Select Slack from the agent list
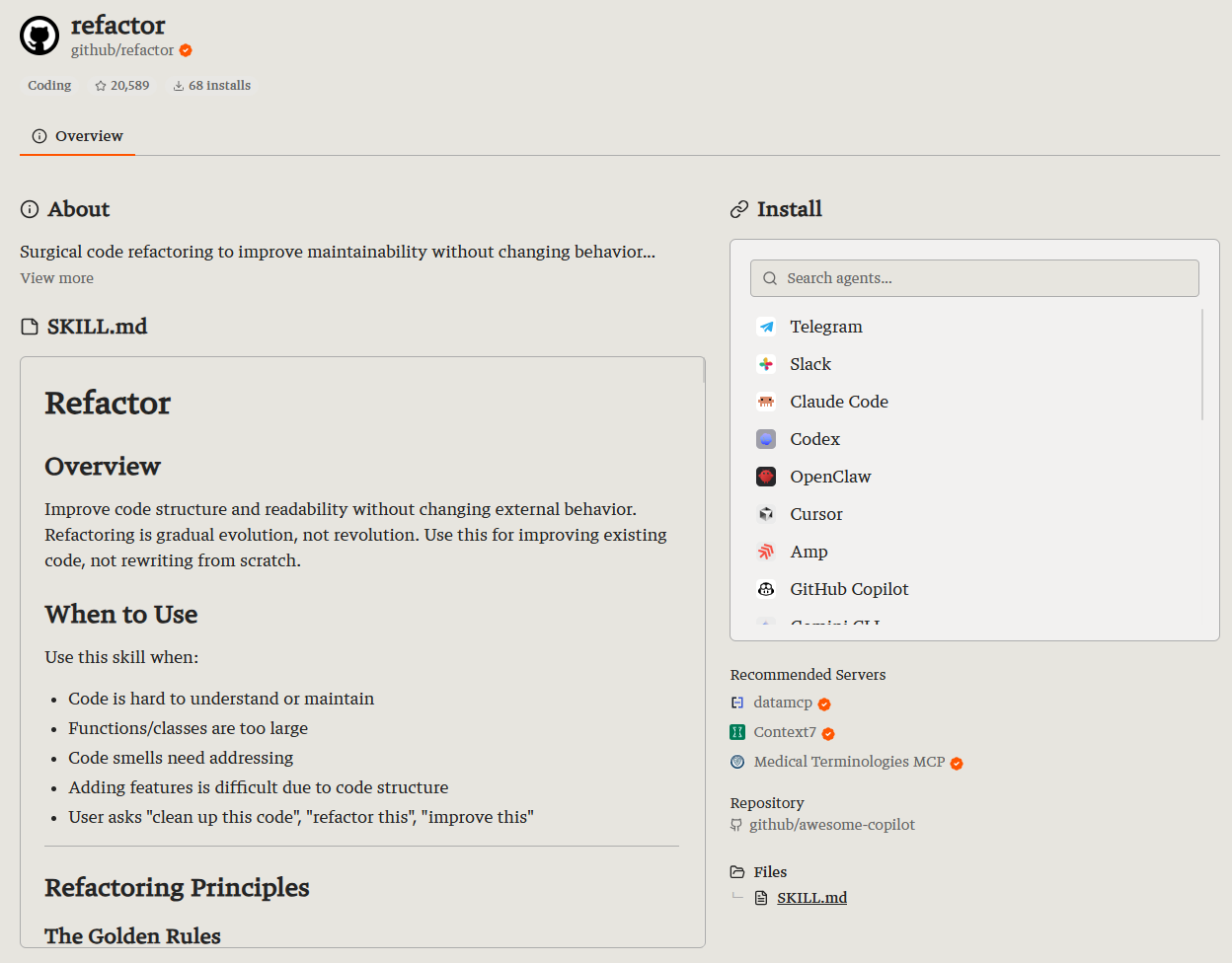This screenshot has width=1232, height=963. pos(810,364)
